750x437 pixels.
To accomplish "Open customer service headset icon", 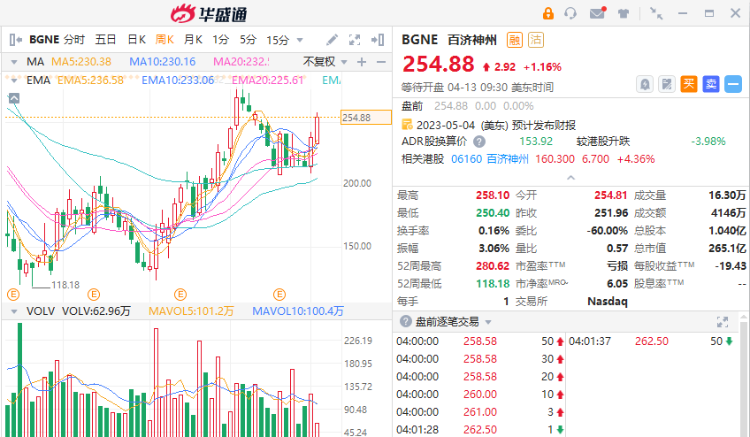I will pos(572,13).
